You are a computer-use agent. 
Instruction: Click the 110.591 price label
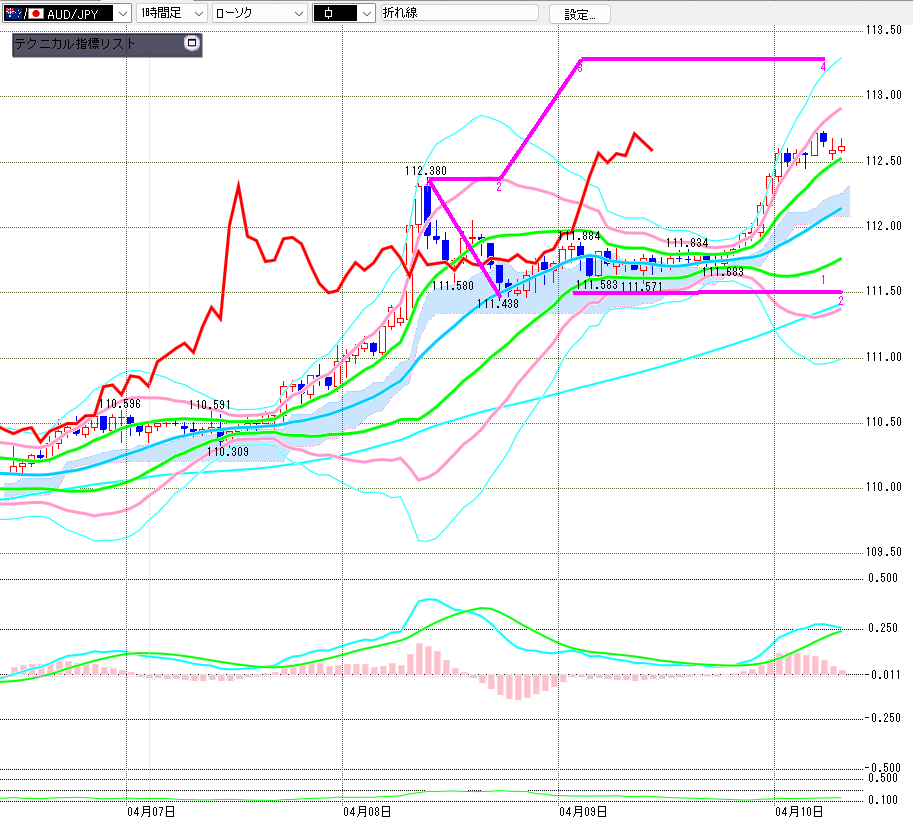pyautogui.click(x=210, y=405)
